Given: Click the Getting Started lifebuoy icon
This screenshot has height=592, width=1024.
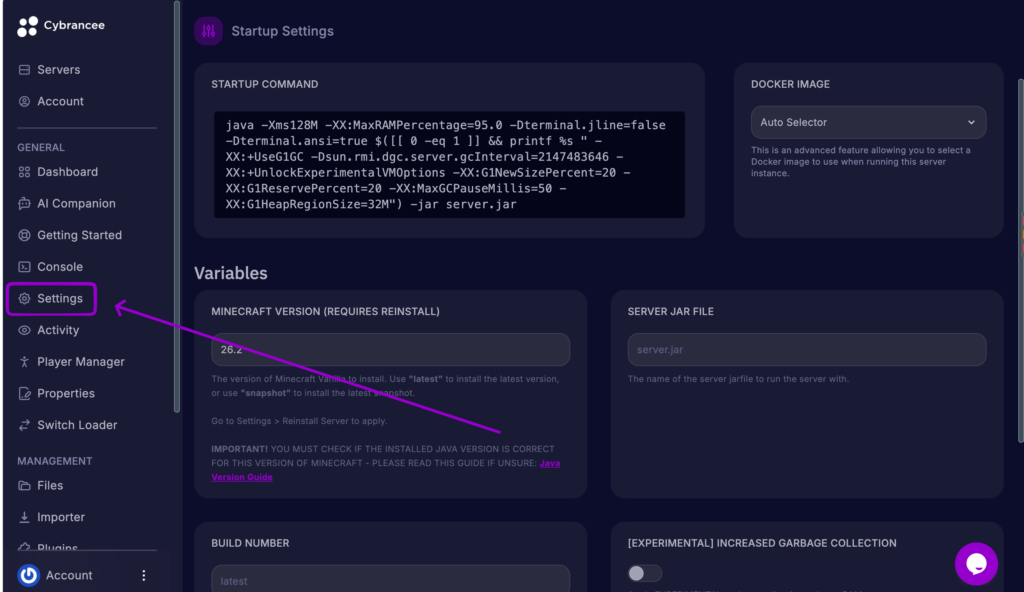Looking at the screenshot, I should (x=24, y=235).
